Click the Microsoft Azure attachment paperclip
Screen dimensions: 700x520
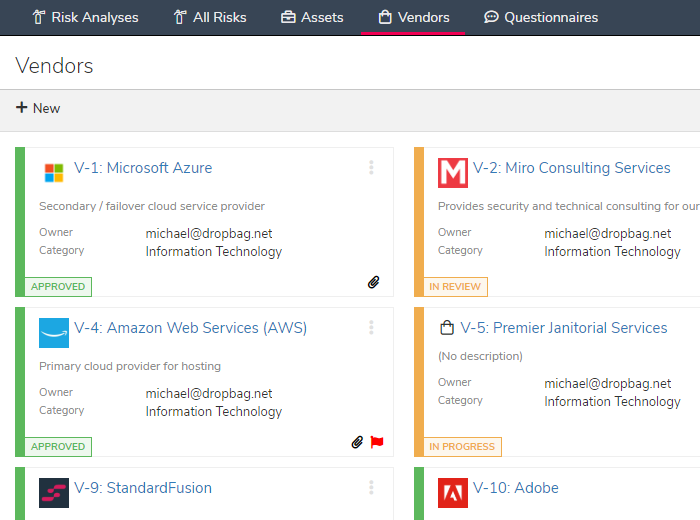(374, 282)
